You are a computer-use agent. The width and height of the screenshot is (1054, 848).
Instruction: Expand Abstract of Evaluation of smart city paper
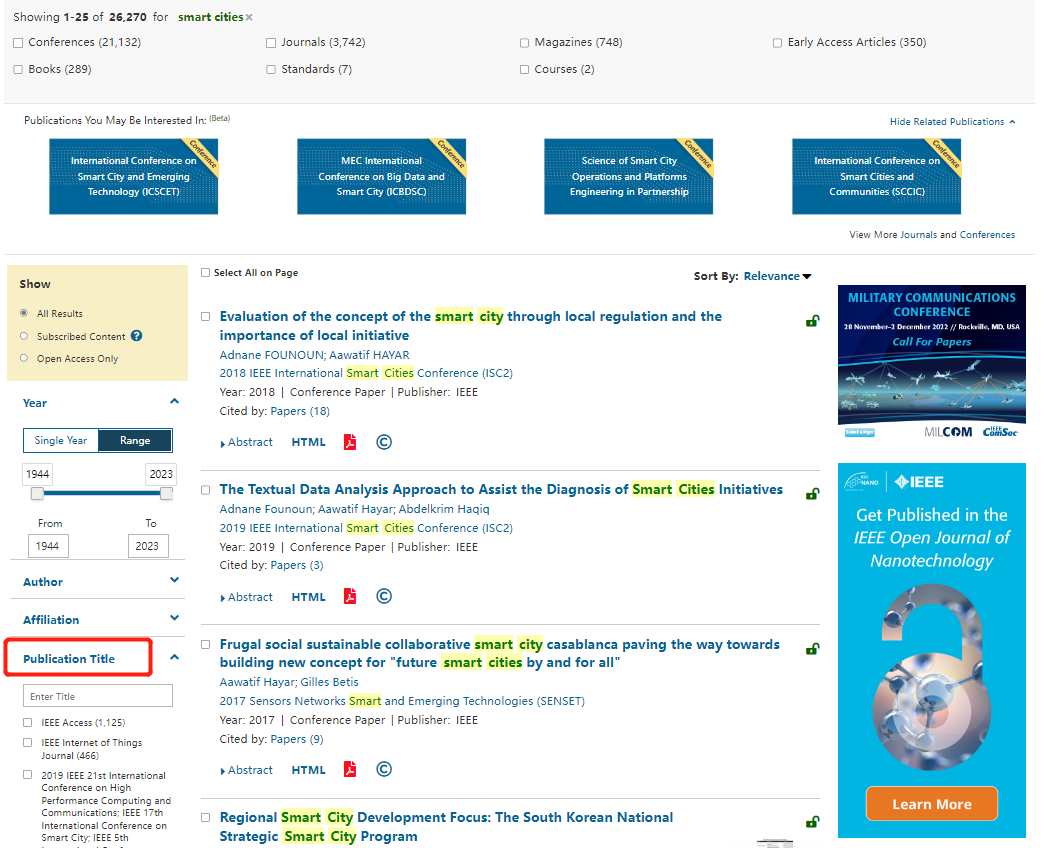[x=247, y=442]
